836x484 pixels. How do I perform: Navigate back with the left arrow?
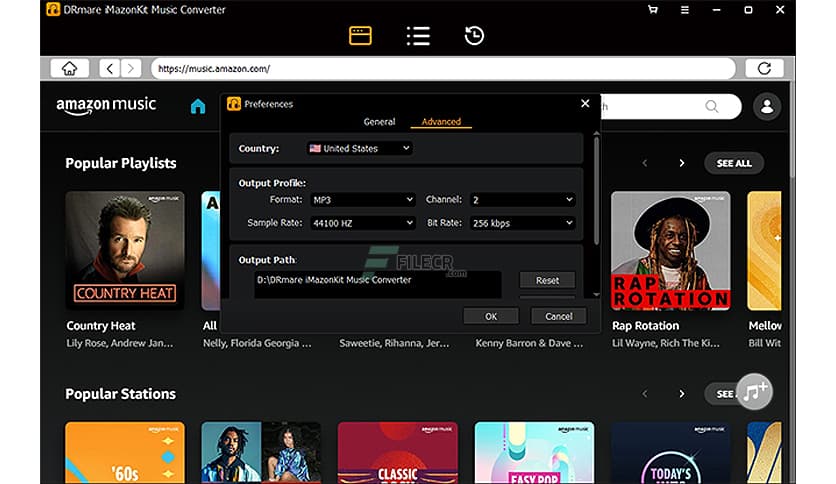(110, 68)
